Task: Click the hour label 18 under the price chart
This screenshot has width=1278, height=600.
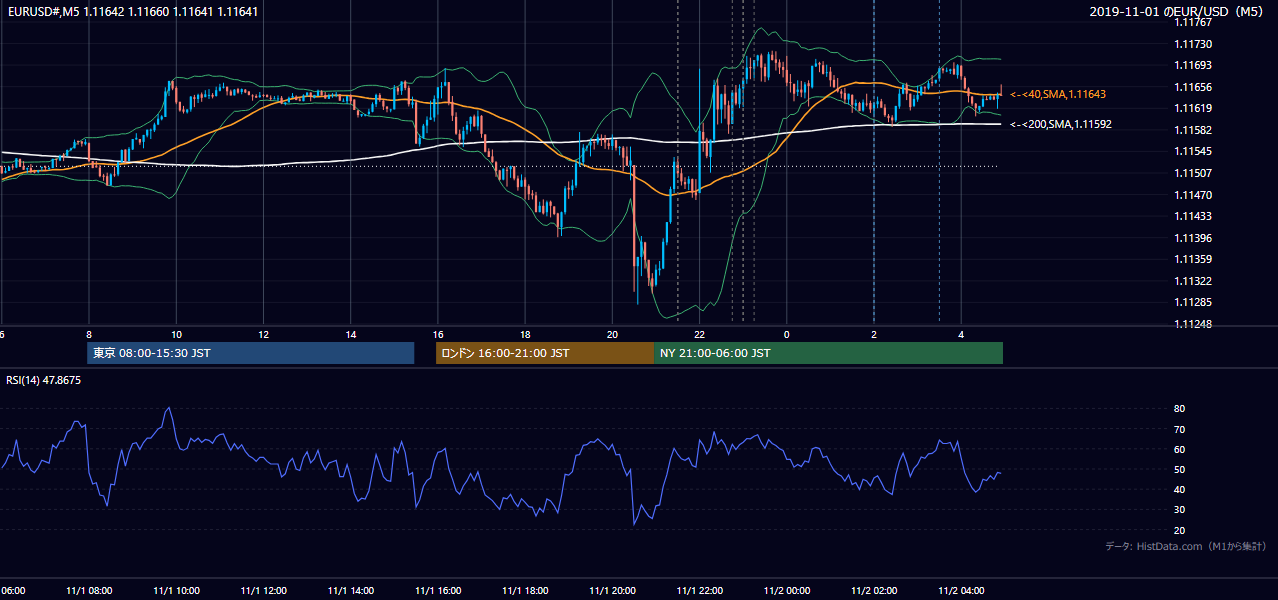Action: (x=525, y=335)
